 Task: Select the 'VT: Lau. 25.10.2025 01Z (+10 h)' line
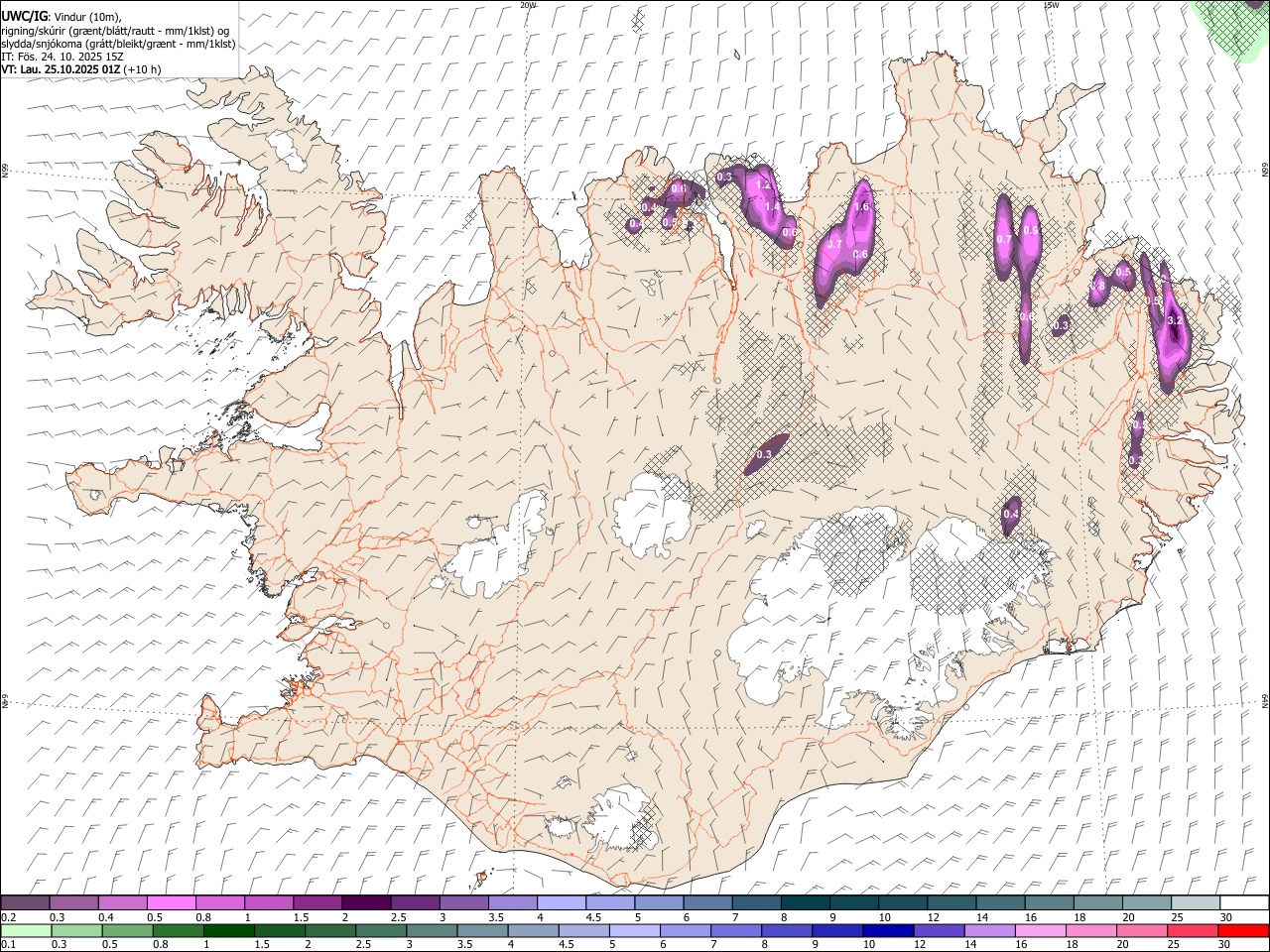click(x=81, y=69)
